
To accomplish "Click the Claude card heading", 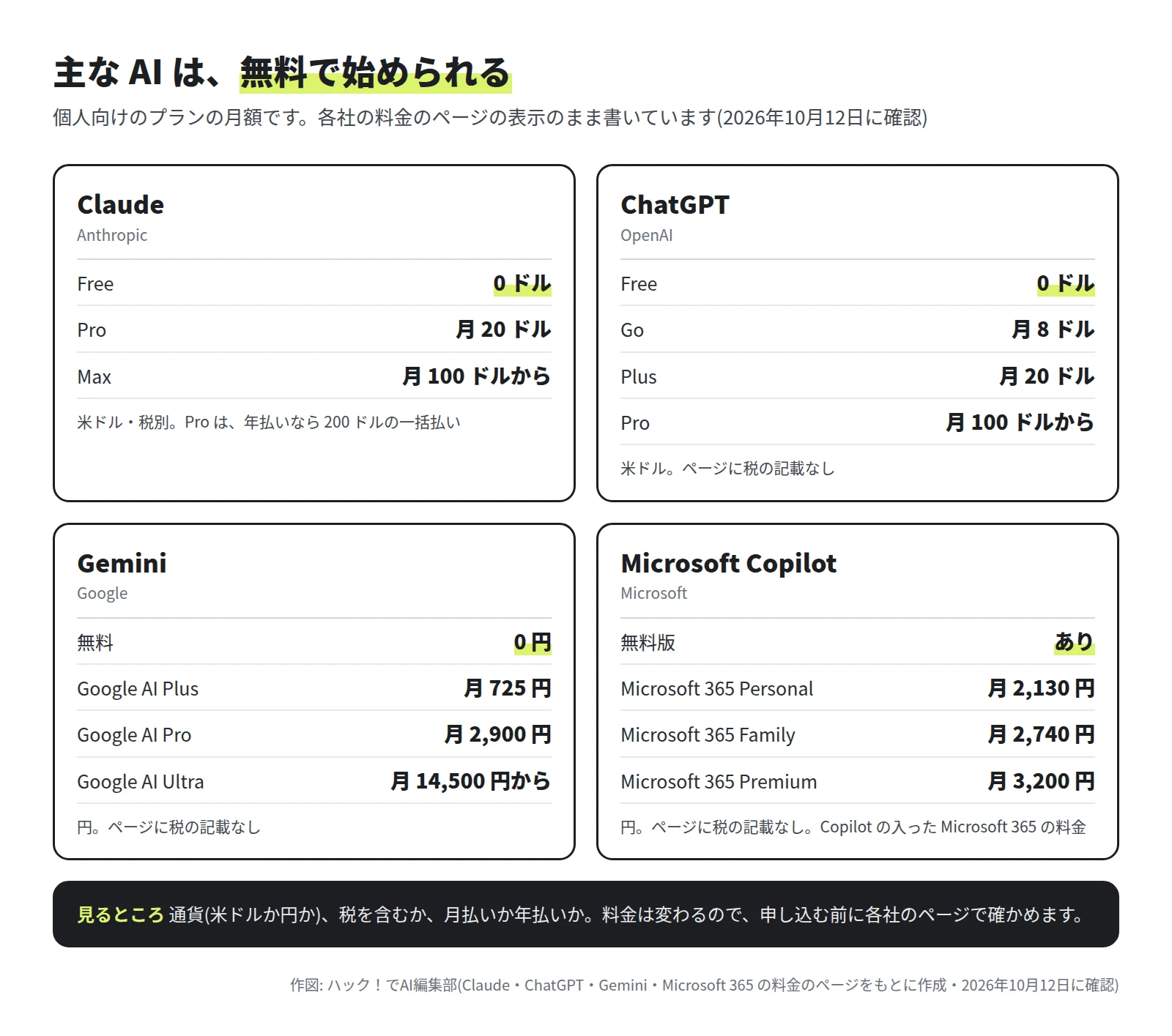I will [121, 205].
